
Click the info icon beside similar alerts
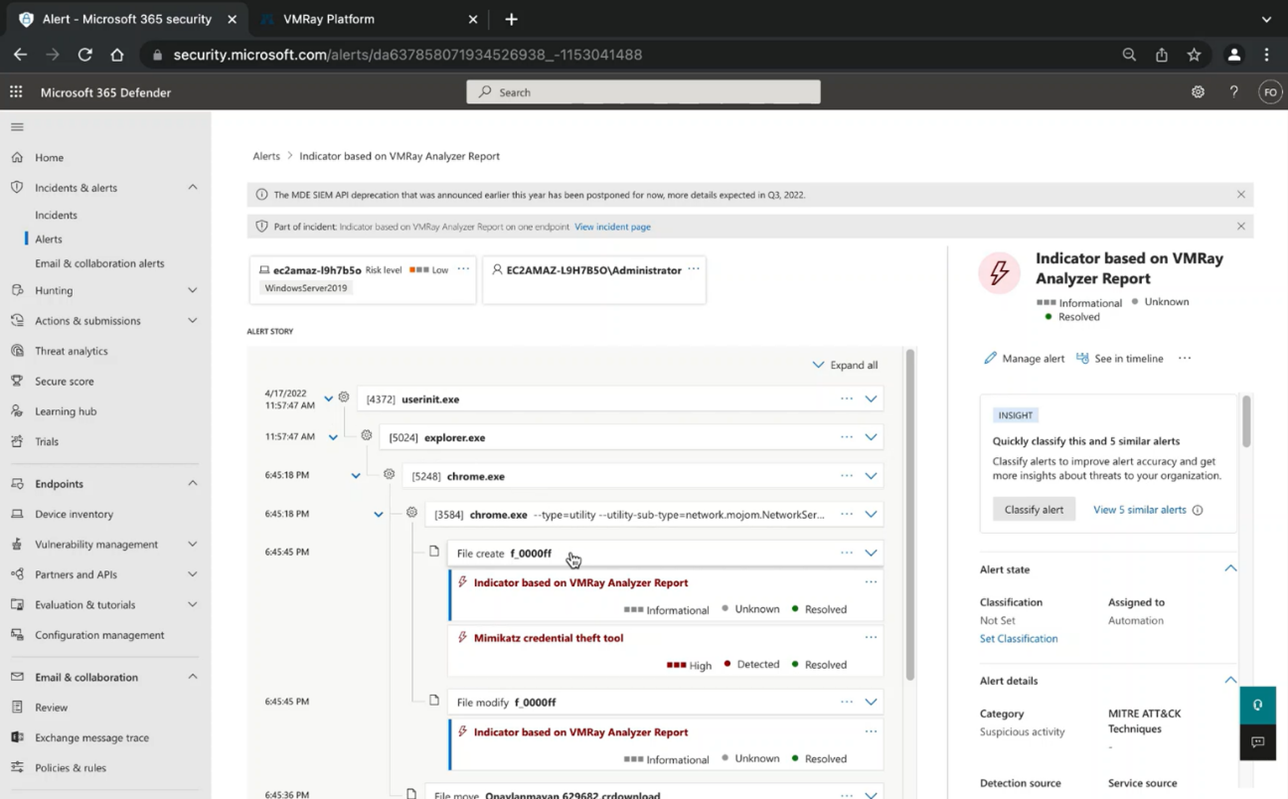[x=1197, y=510]
